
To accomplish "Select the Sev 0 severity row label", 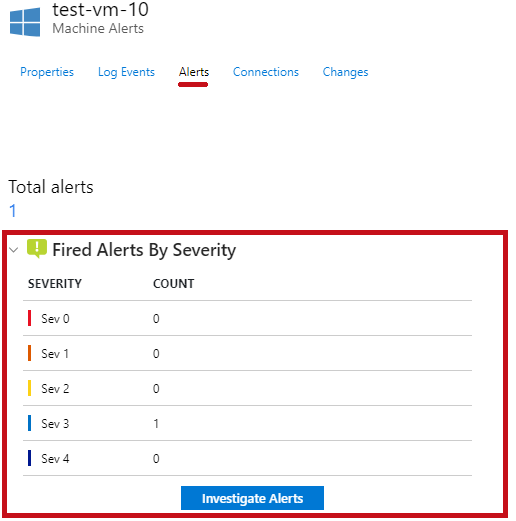I will tap(55, 319).
